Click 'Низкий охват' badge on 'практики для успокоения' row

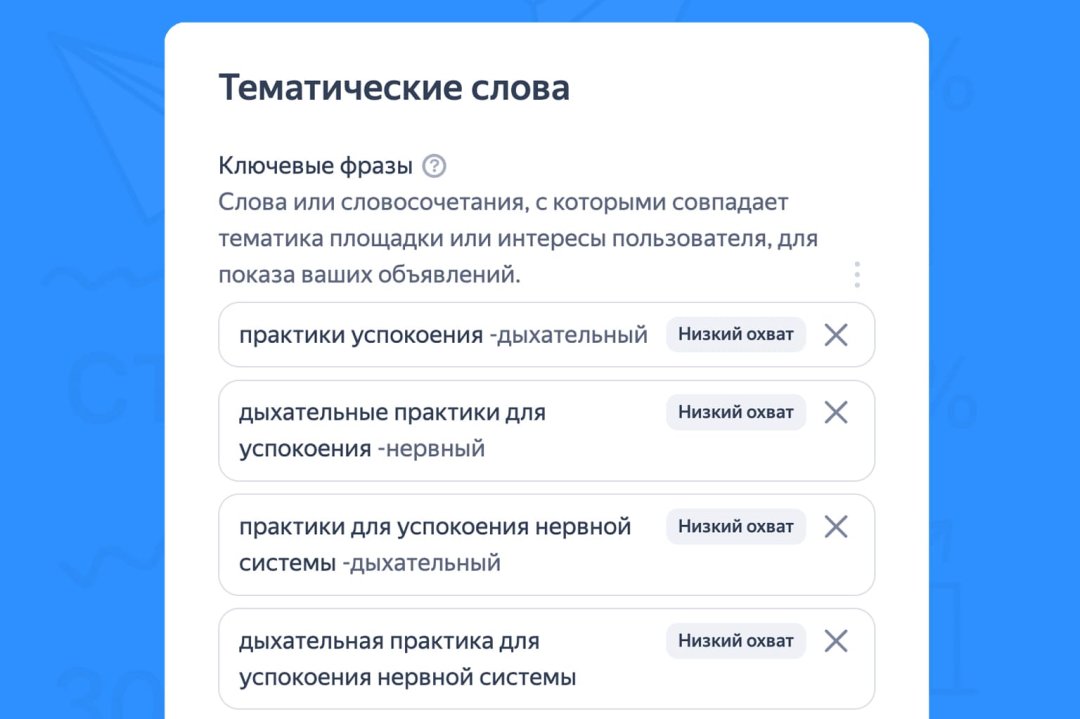click(x=735, y=527)
